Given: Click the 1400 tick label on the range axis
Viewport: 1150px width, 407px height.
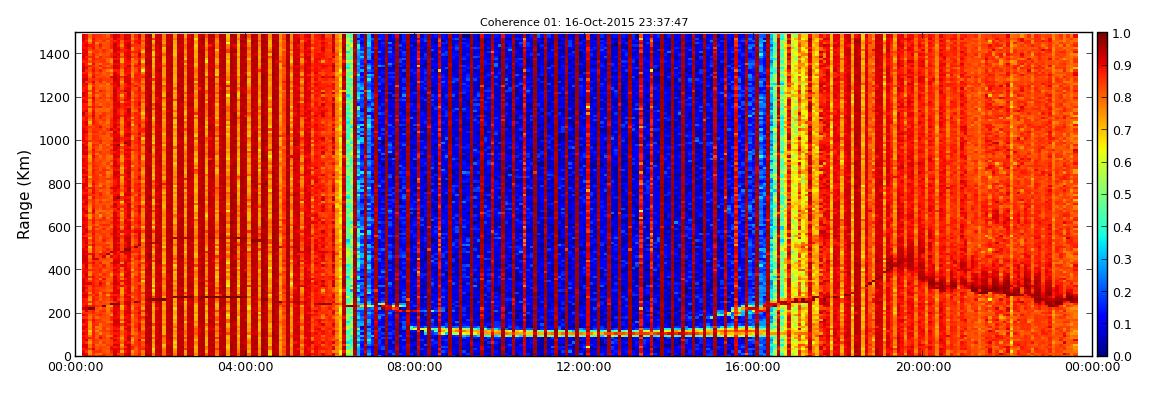Looking at the screenshot, I should [x=56, y=54].
